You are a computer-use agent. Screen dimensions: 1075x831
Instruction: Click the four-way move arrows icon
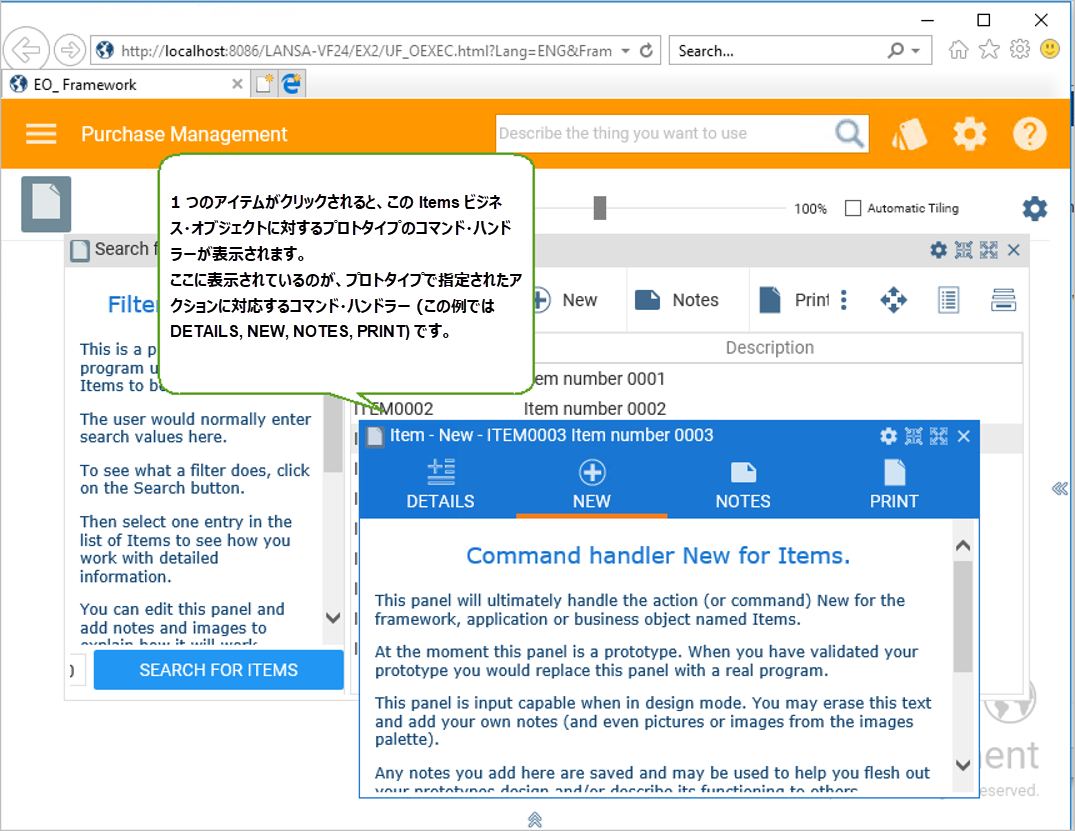(x=893, y=300)
